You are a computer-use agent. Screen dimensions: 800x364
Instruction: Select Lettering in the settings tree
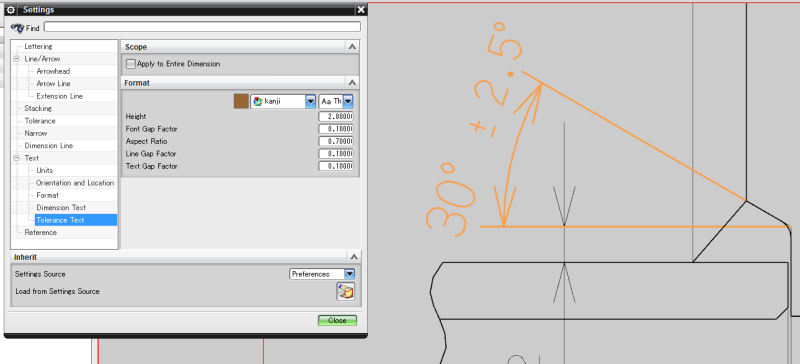[38, 46]
